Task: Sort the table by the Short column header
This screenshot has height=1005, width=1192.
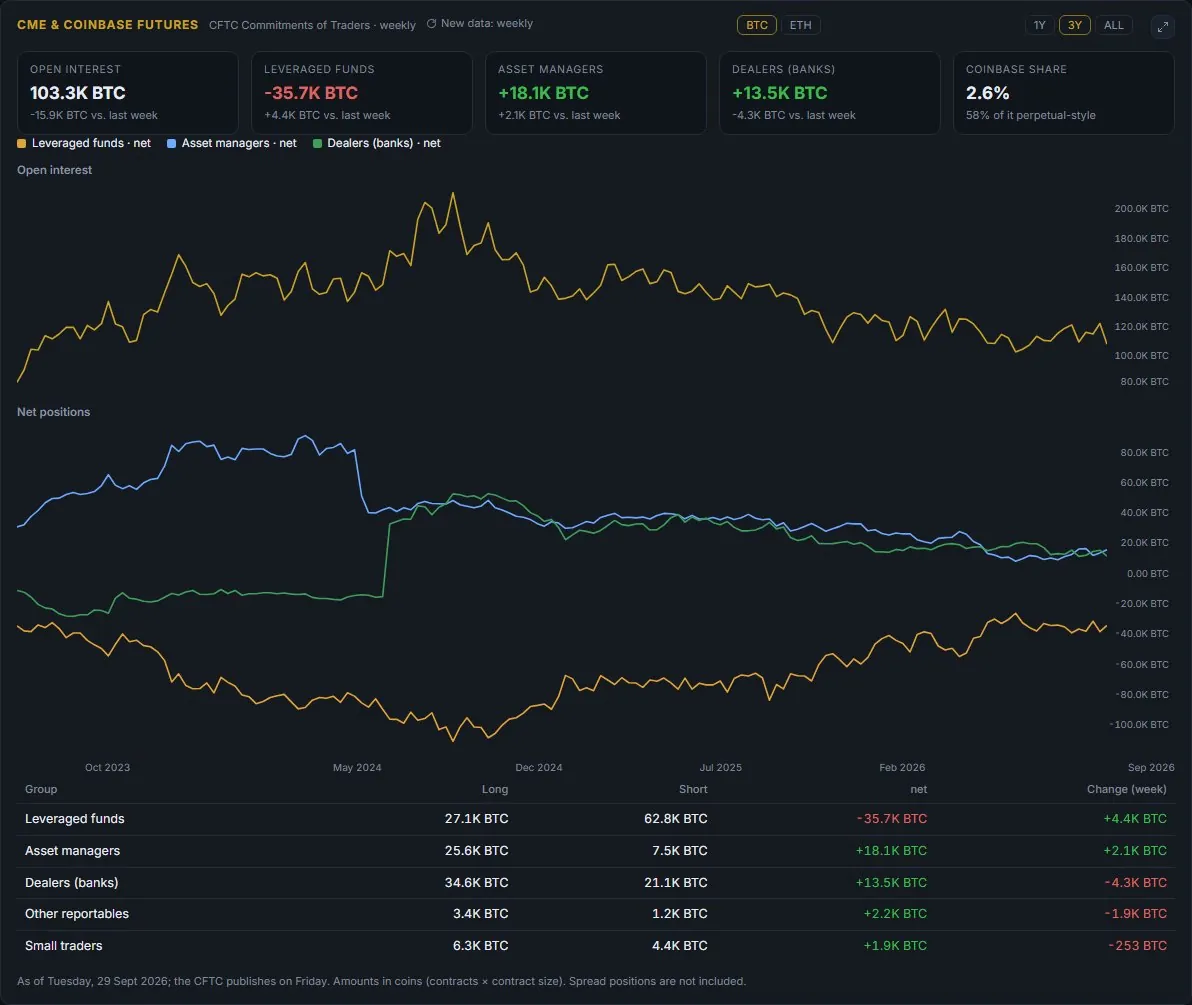Action: click(x=693, y=789)
